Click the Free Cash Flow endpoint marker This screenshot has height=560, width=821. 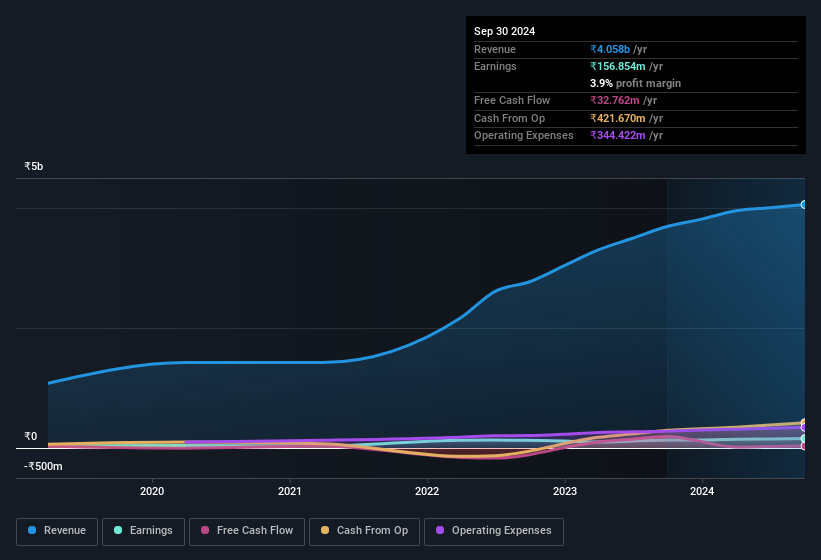point(804,446)
